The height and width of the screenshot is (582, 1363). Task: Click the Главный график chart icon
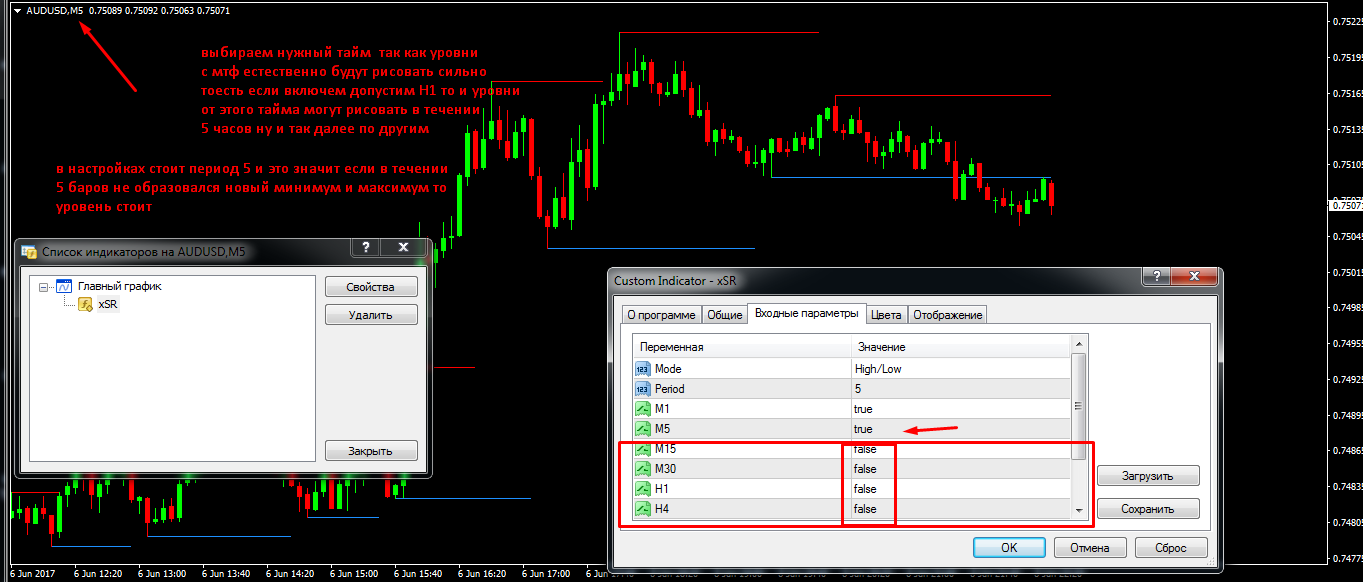64,286
